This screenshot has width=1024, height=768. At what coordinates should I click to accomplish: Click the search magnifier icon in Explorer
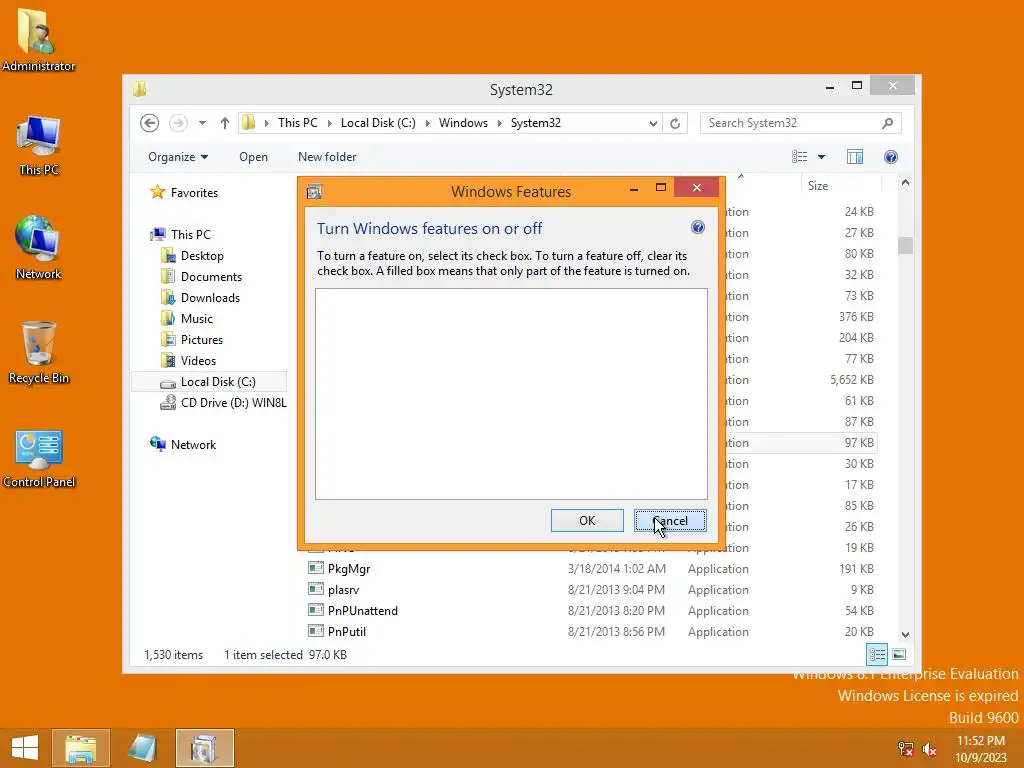coord(887,123)
